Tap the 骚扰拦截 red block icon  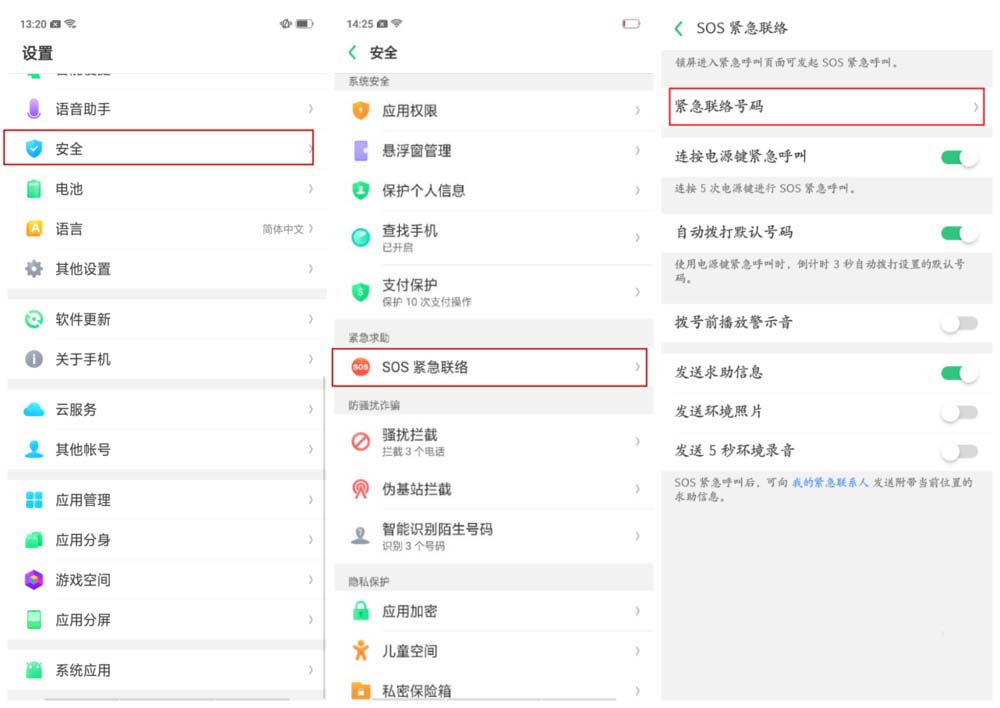(361, 441)
